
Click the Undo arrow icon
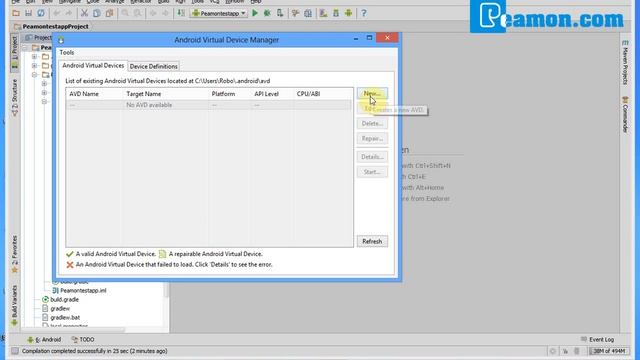point(57,13)
